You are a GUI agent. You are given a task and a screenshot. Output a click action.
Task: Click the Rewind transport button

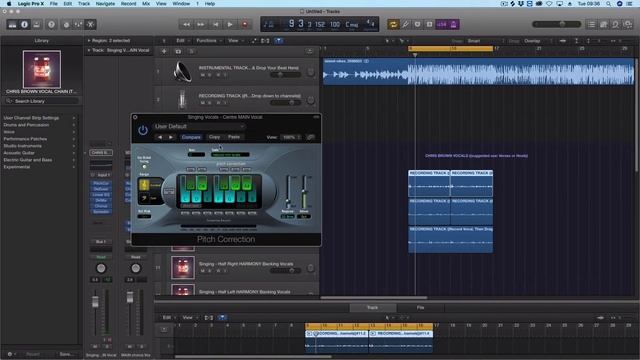[186, 24]
